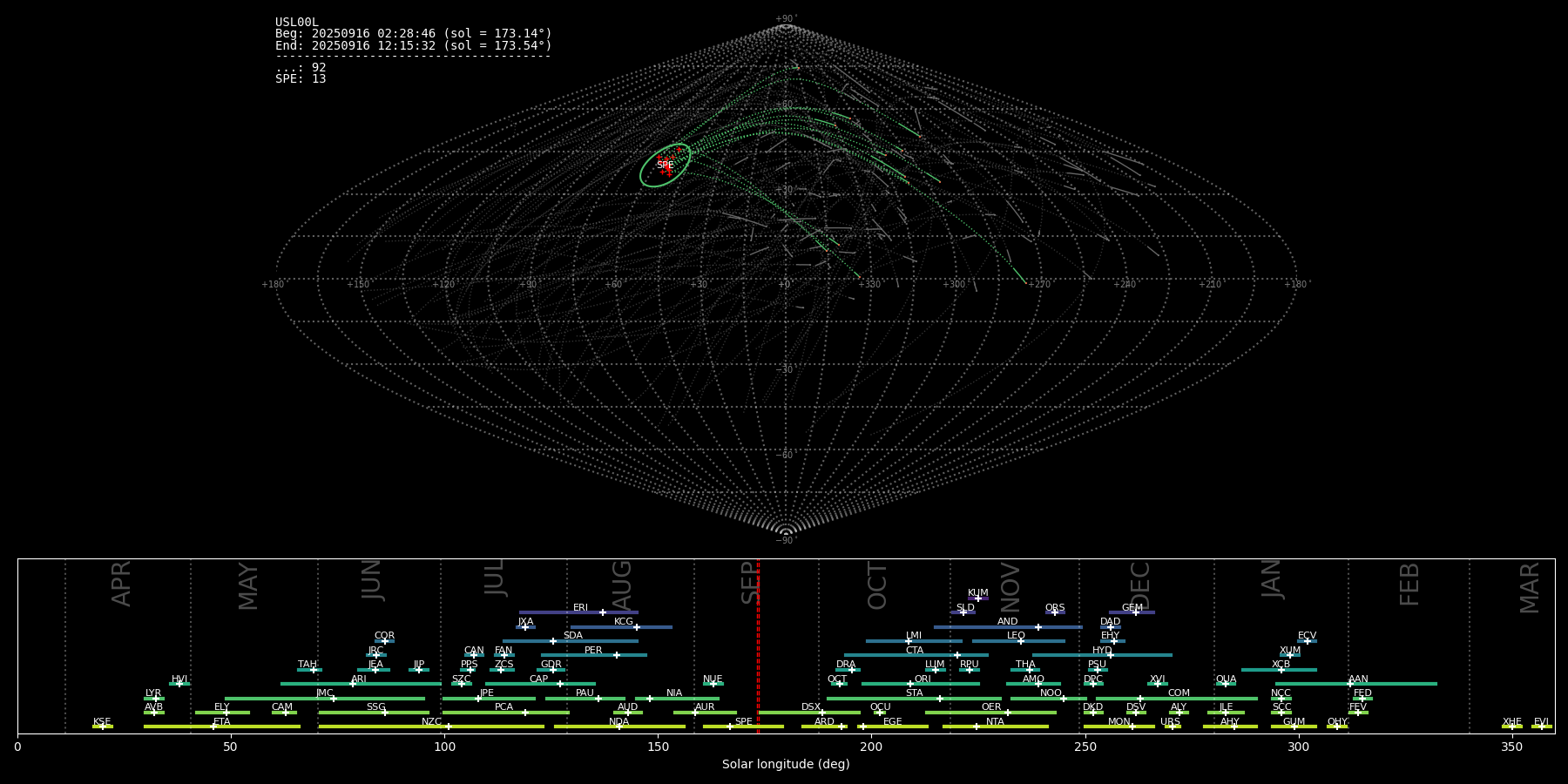Select the DEC month label
This screenshot has width=1568, height=784.
tap(1140, 585)
